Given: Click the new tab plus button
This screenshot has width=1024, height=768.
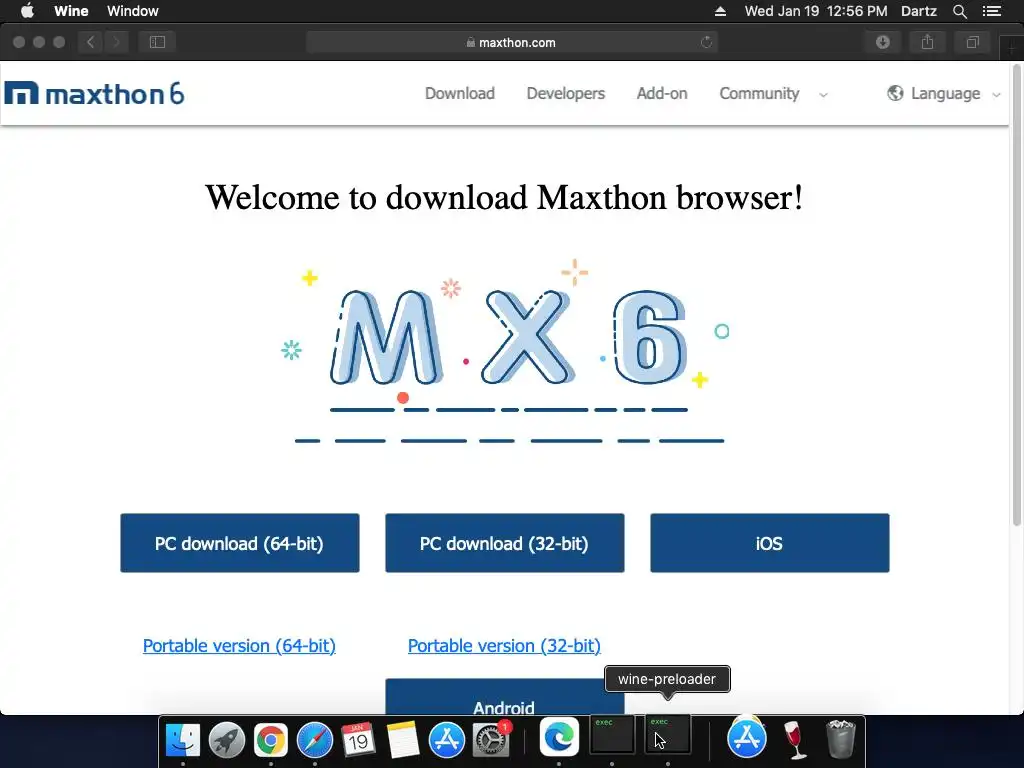Looking at the screenshot, I should pos(1012,50).
